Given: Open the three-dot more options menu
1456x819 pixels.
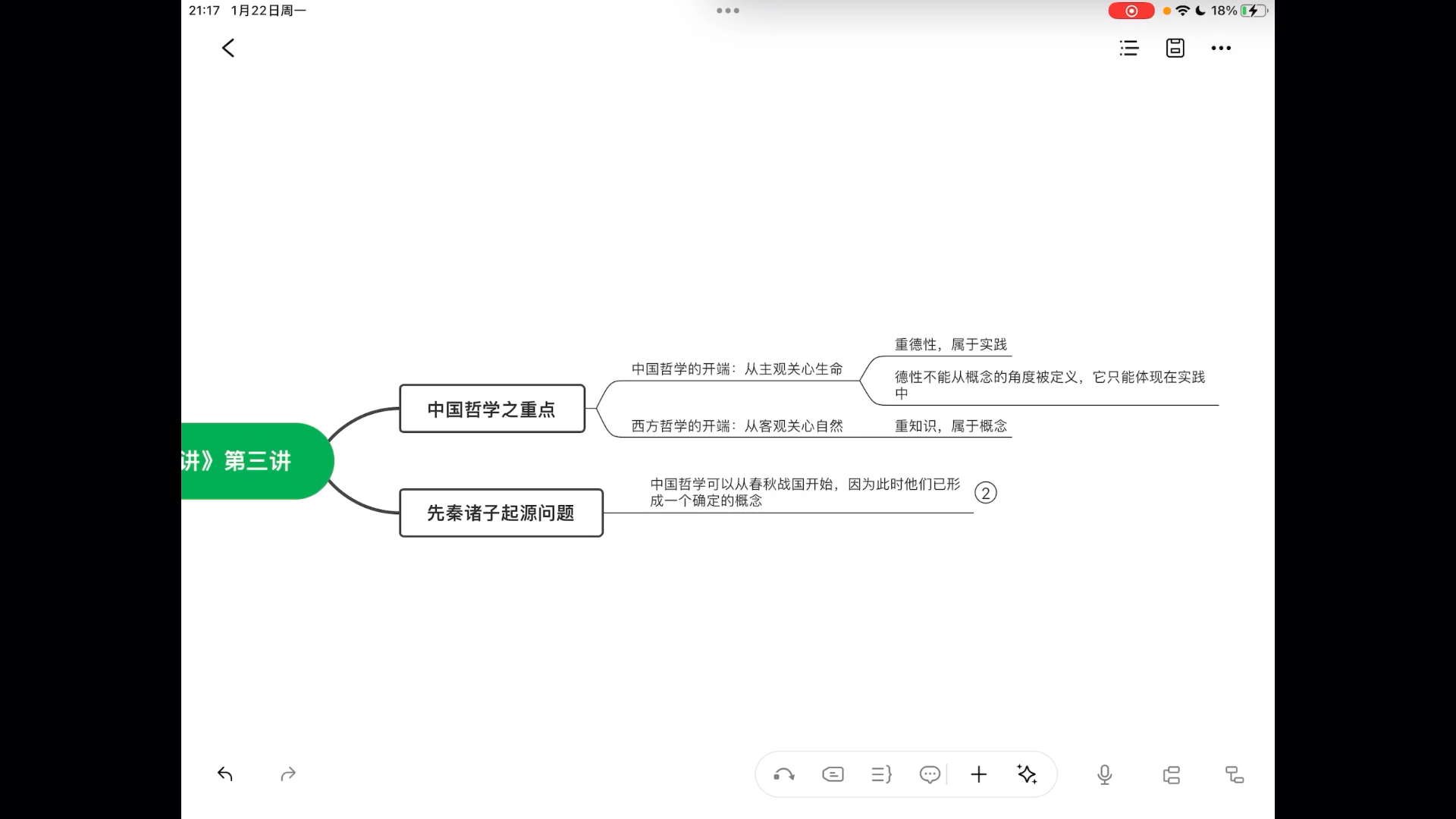Looking at the screenshot, I should (1221, 48).
